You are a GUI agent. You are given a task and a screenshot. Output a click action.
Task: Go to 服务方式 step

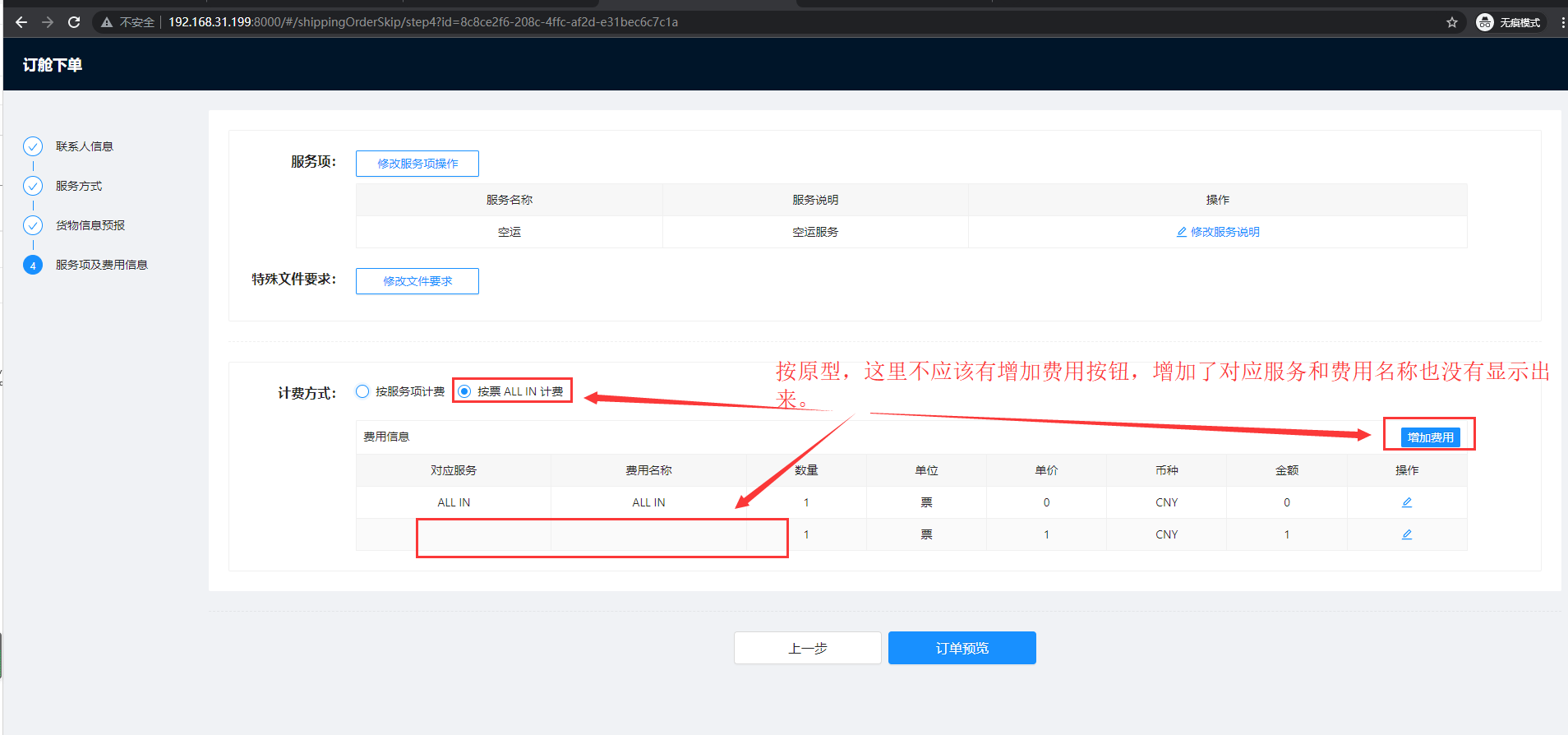click(x=79, y=186)
